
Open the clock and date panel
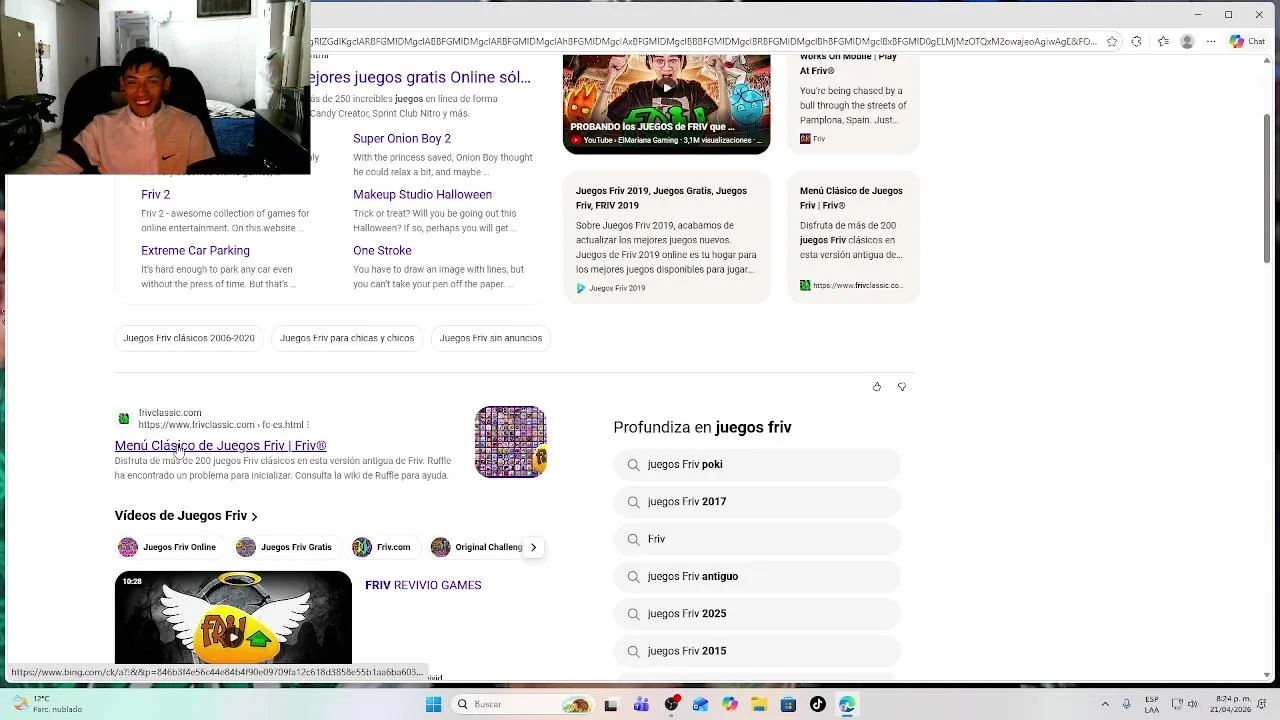click(1232, 704)
